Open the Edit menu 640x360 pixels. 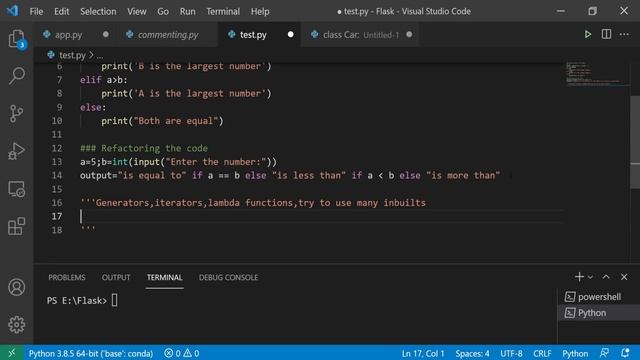click(x=62, y=11)
